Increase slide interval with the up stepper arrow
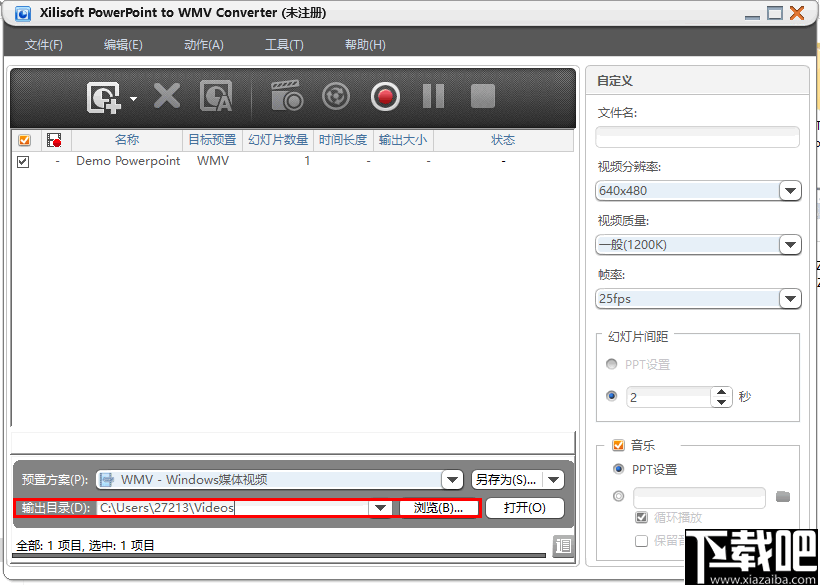The image size is (820, 585). tap(721, 391)
